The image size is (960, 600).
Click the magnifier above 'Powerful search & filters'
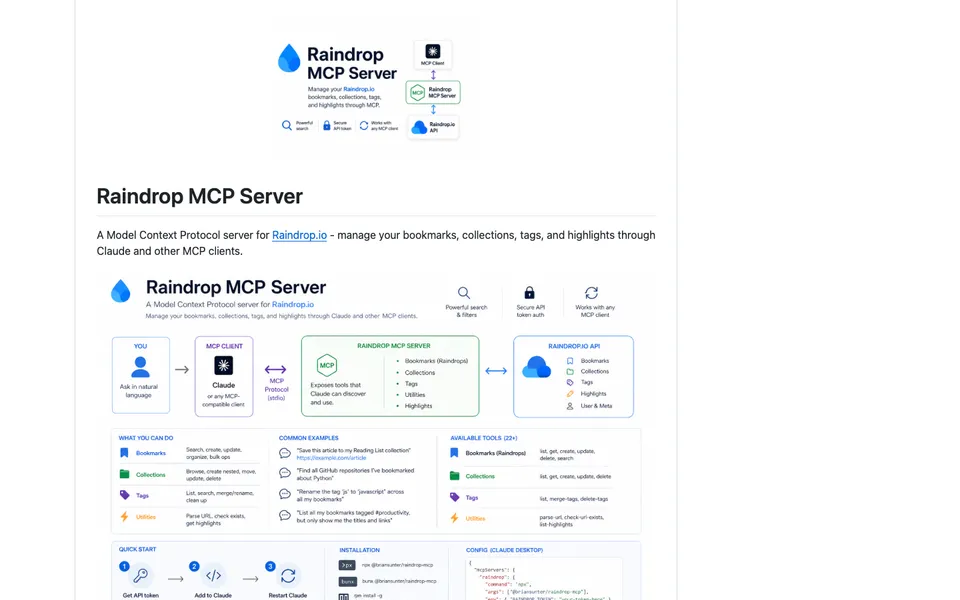click(464, 293)
